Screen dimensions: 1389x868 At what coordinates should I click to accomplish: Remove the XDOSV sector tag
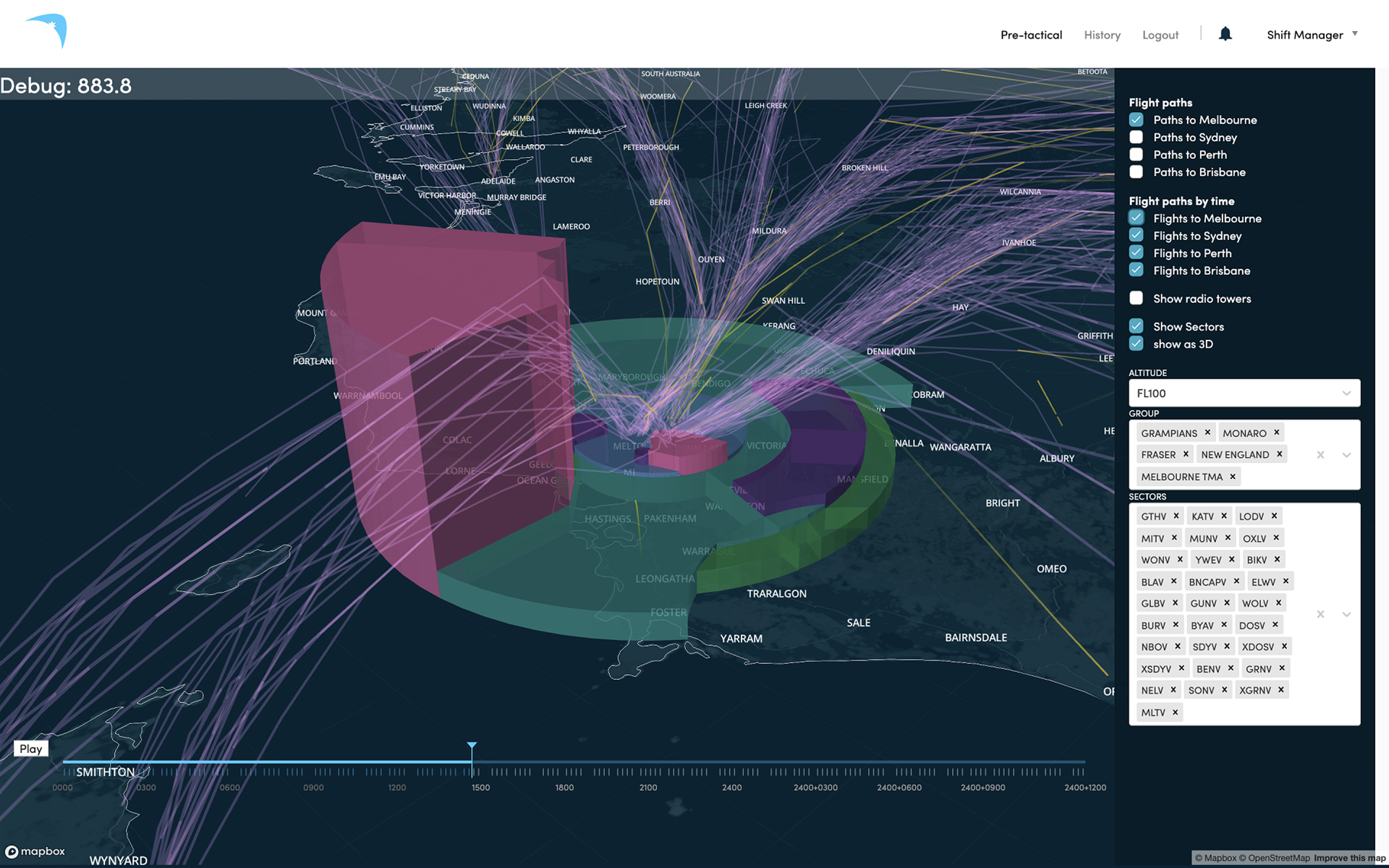[x=1284, y=646]
